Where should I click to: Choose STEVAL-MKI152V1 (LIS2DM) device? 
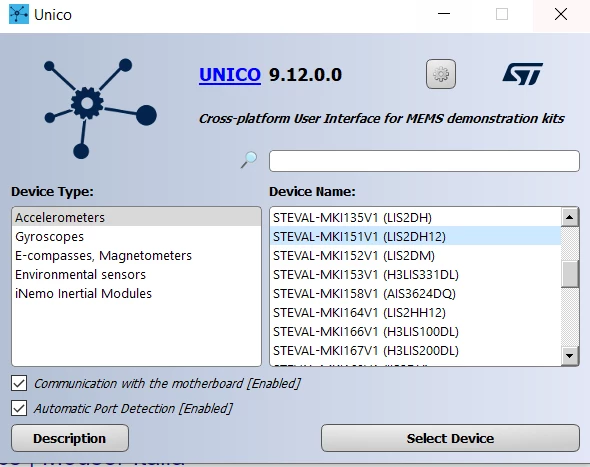point(415,256)
